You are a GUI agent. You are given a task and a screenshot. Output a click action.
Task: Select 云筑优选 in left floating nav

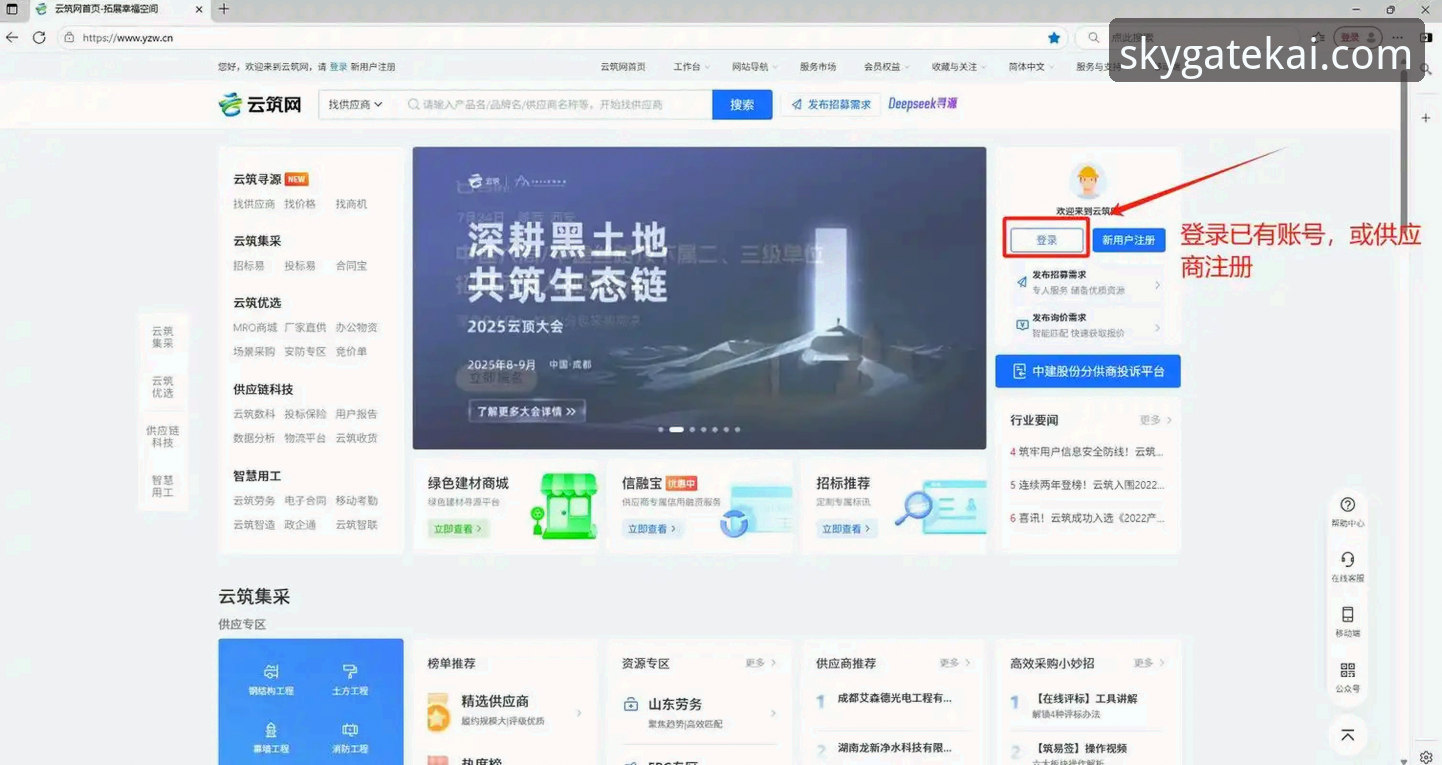(162, 387)
